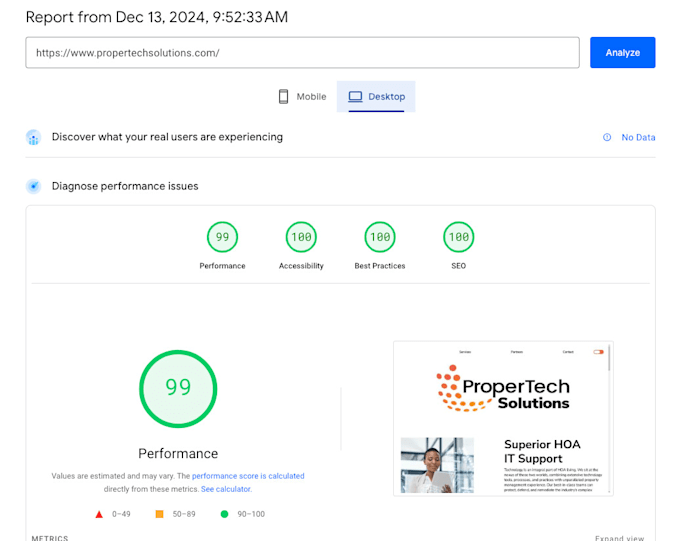The image size is (680, 541).
Task: Click the Performance label under the small gauge
Action: tap(222, 266)
